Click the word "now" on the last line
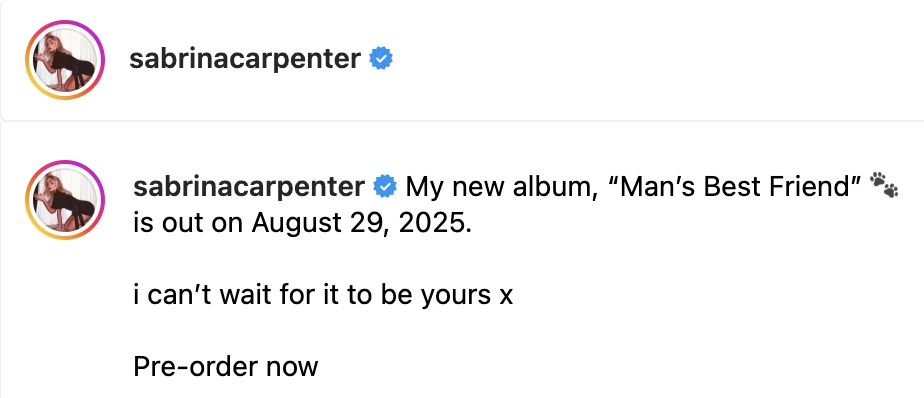Image resolution: width=924 pixels, height=398 pixels. coord(292,369)
